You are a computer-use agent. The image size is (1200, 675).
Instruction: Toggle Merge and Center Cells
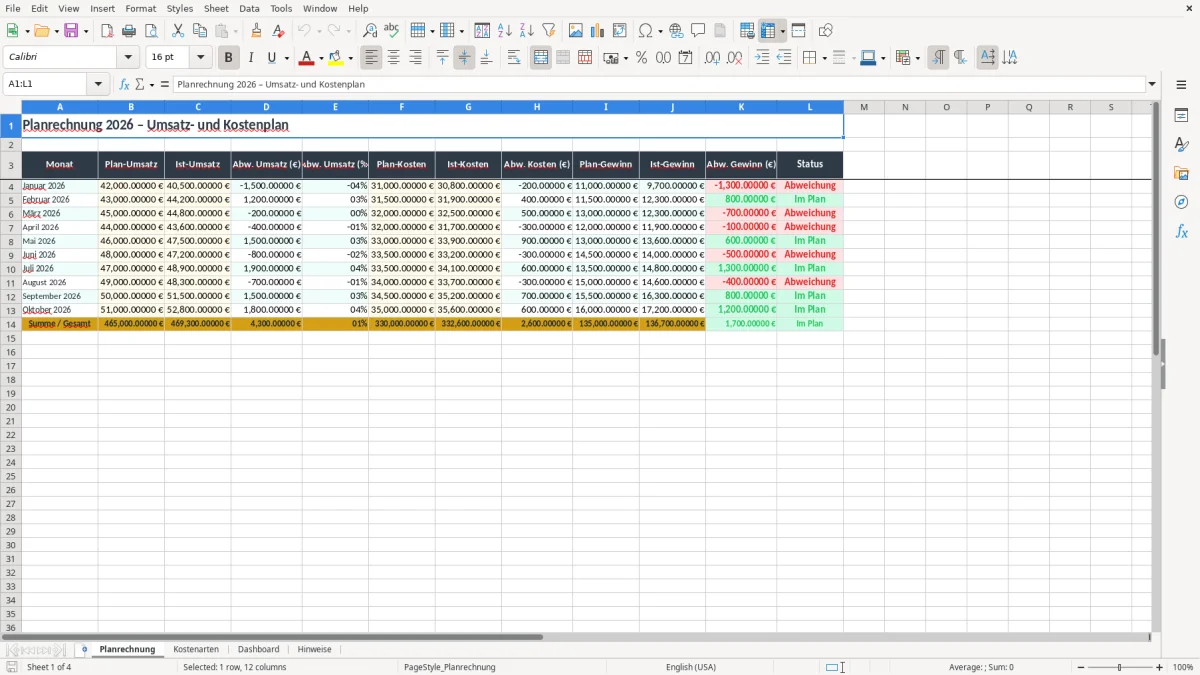point(541,58)
